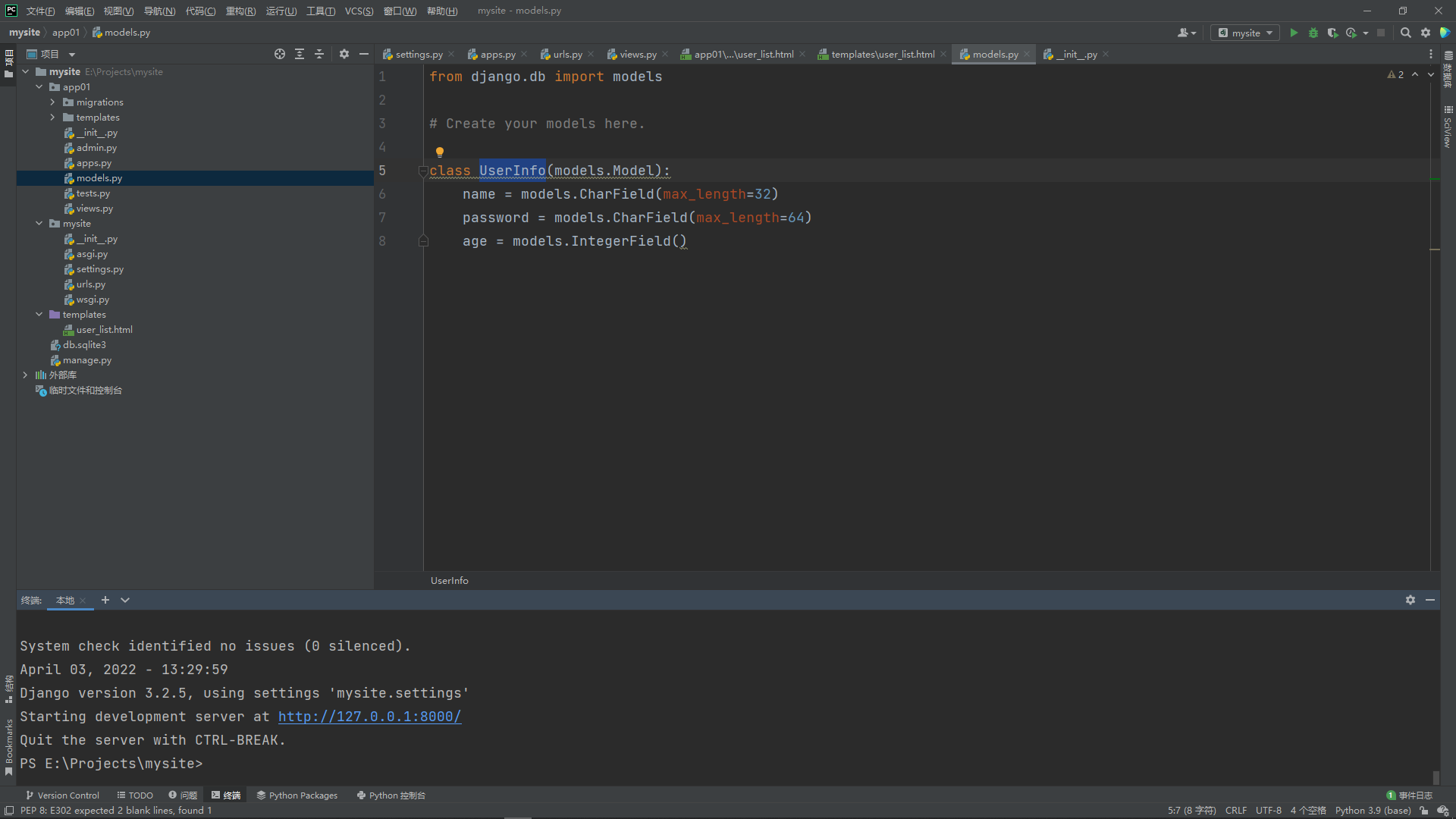The width and height of the screenshot is (1456, 819).
Task: Open the Version Control tool window
Action: [x=62, y=795]
